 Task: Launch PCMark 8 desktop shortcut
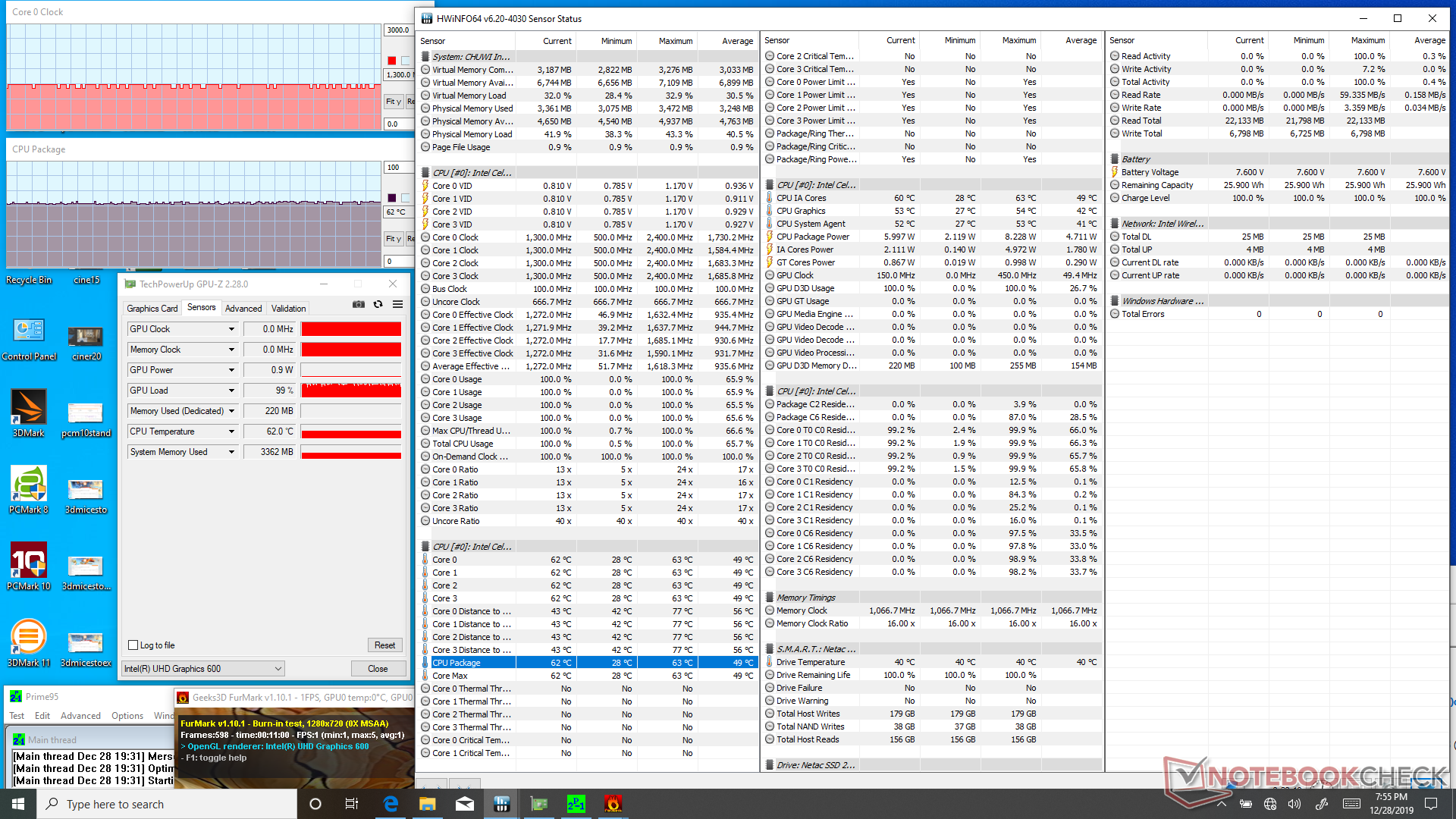pyautogui.click(x=29, y=490)
